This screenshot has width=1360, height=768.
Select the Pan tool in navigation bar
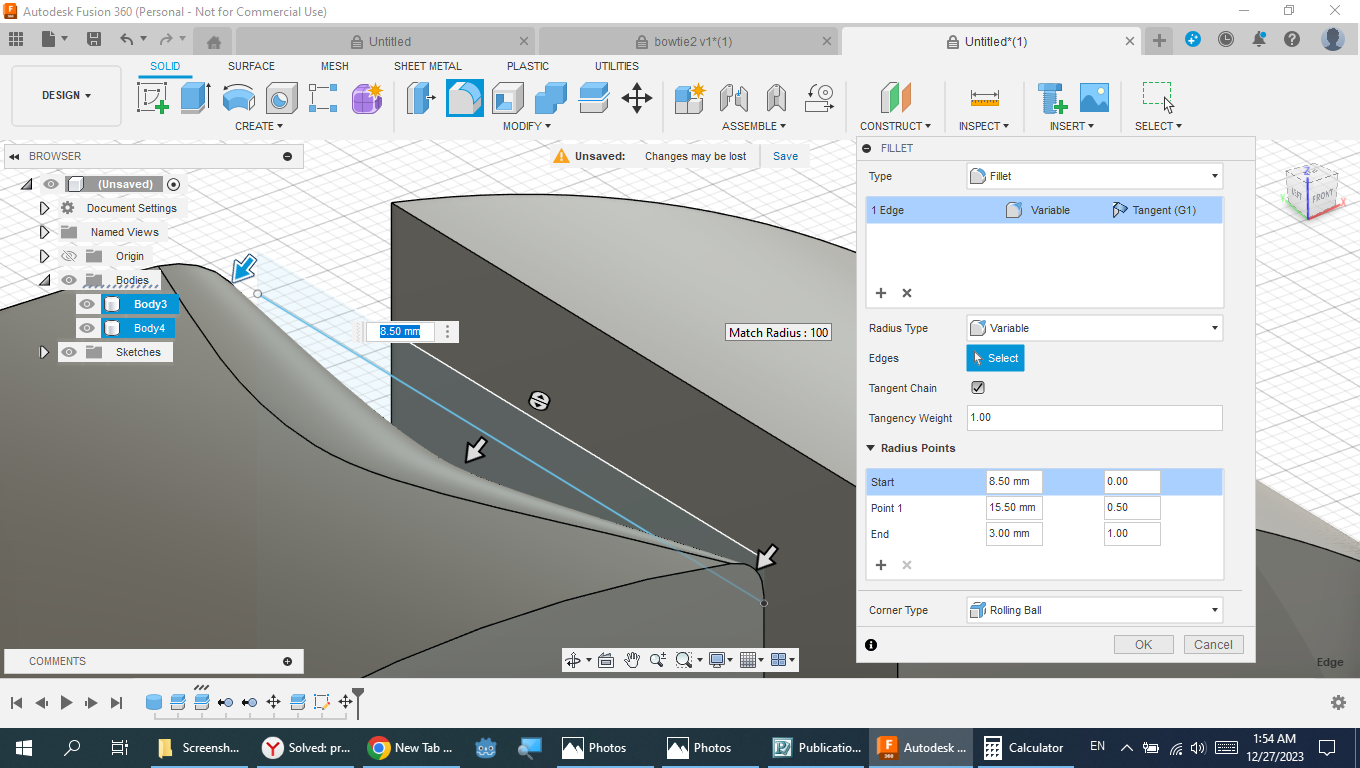pyautogui.click(x=633, y=660)
